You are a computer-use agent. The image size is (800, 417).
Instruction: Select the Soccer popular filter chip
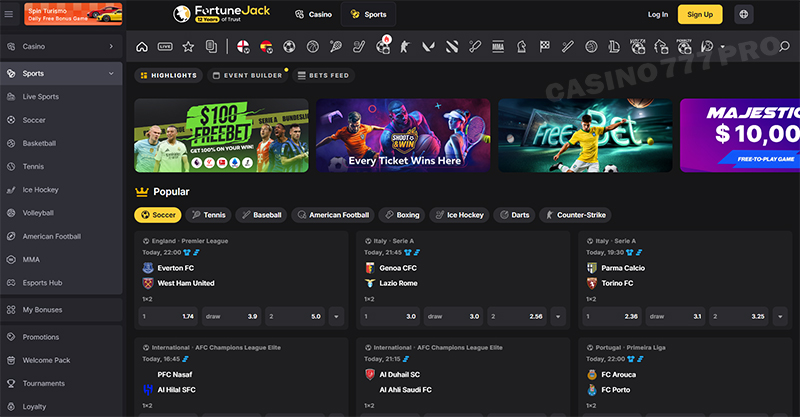tap(158, 215)
